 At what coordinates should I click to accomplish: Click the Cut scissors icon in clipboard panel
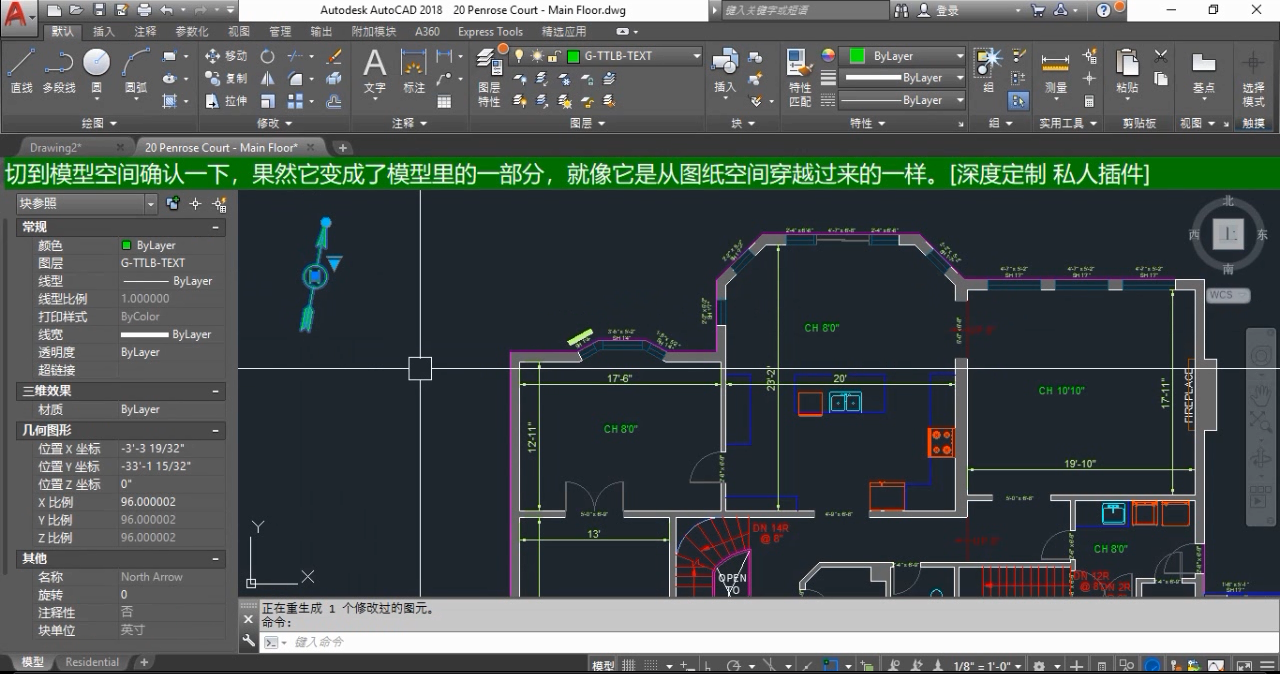[x=1160, y=56]
